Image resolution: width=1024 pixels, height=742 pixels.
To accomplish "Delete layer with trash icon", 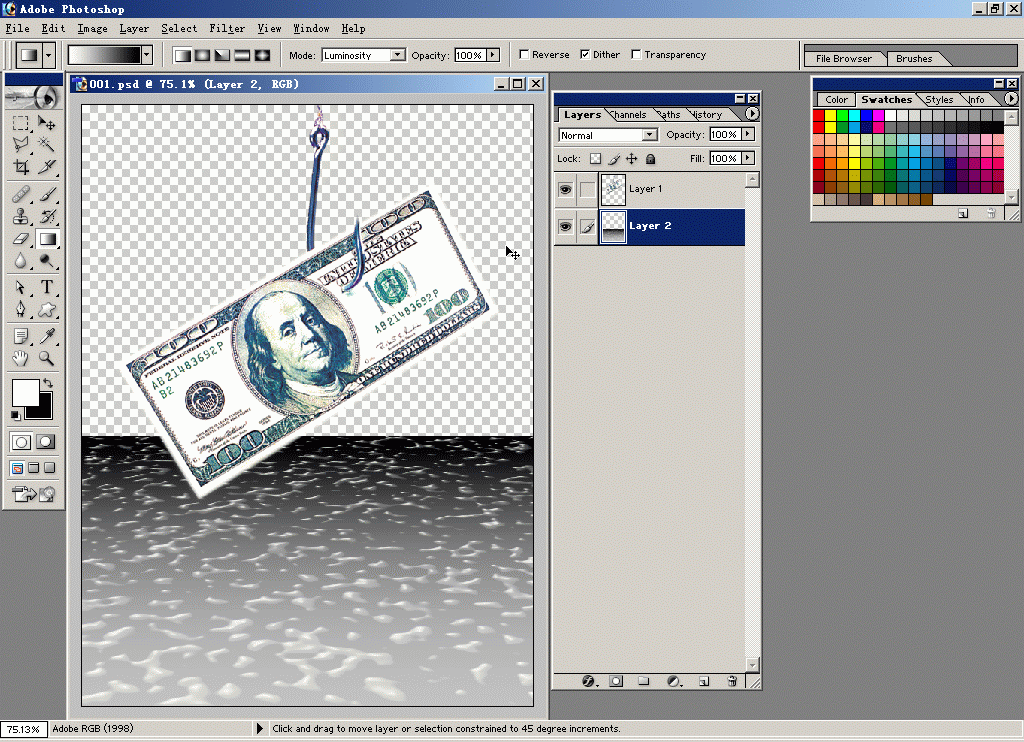I will pos(732,681).
